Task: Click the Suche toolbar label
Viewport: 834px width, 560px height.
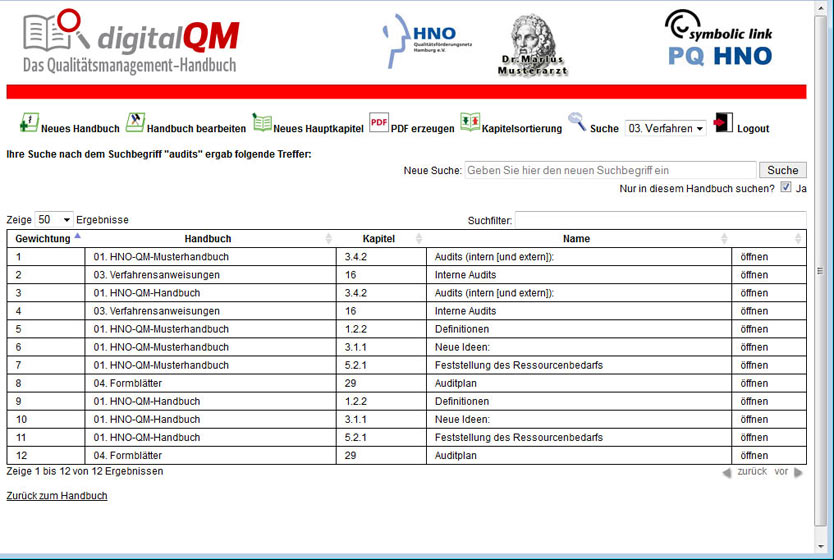Action: point(604,129)
